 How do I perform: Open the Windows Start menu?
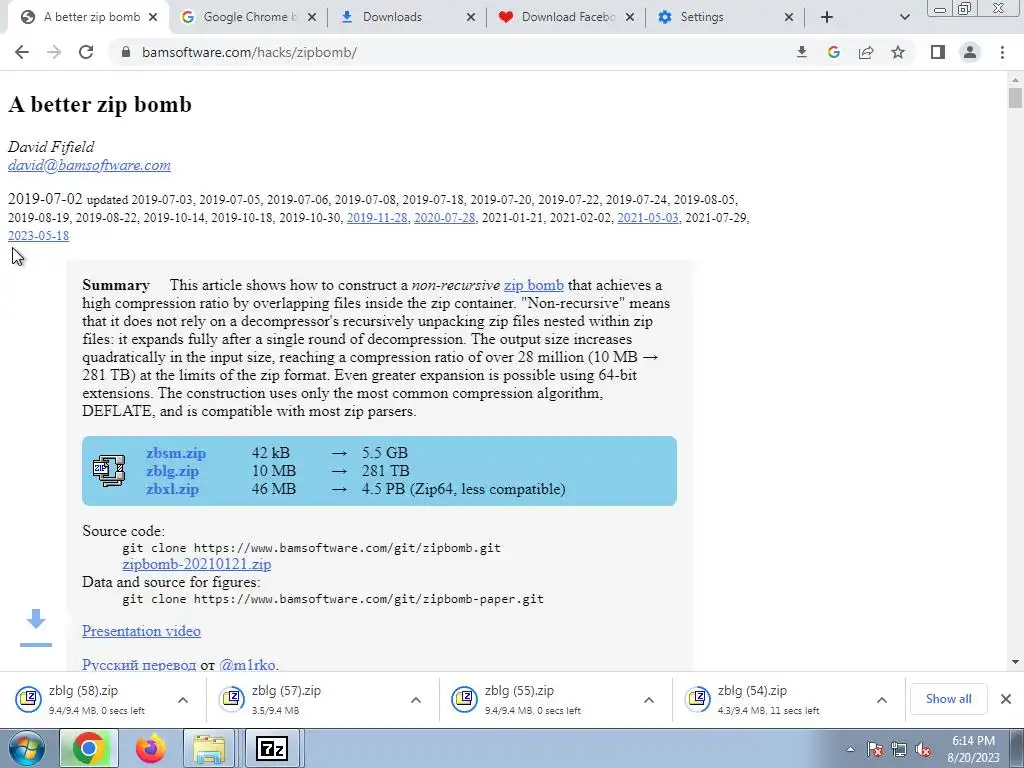pos(26,748)
